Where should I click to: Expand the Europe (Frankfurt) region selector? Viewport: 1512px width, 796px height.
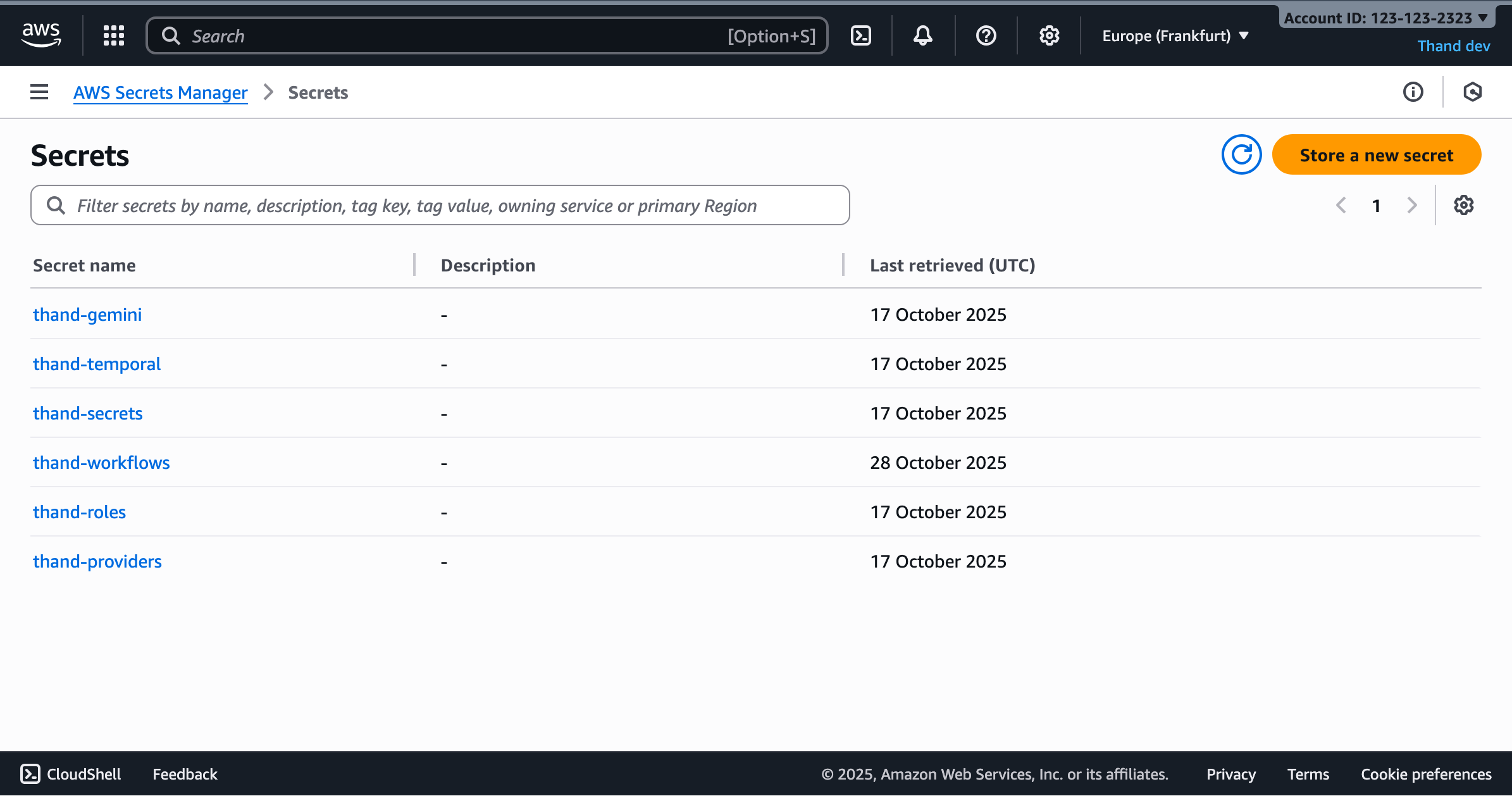[1174, 35]
